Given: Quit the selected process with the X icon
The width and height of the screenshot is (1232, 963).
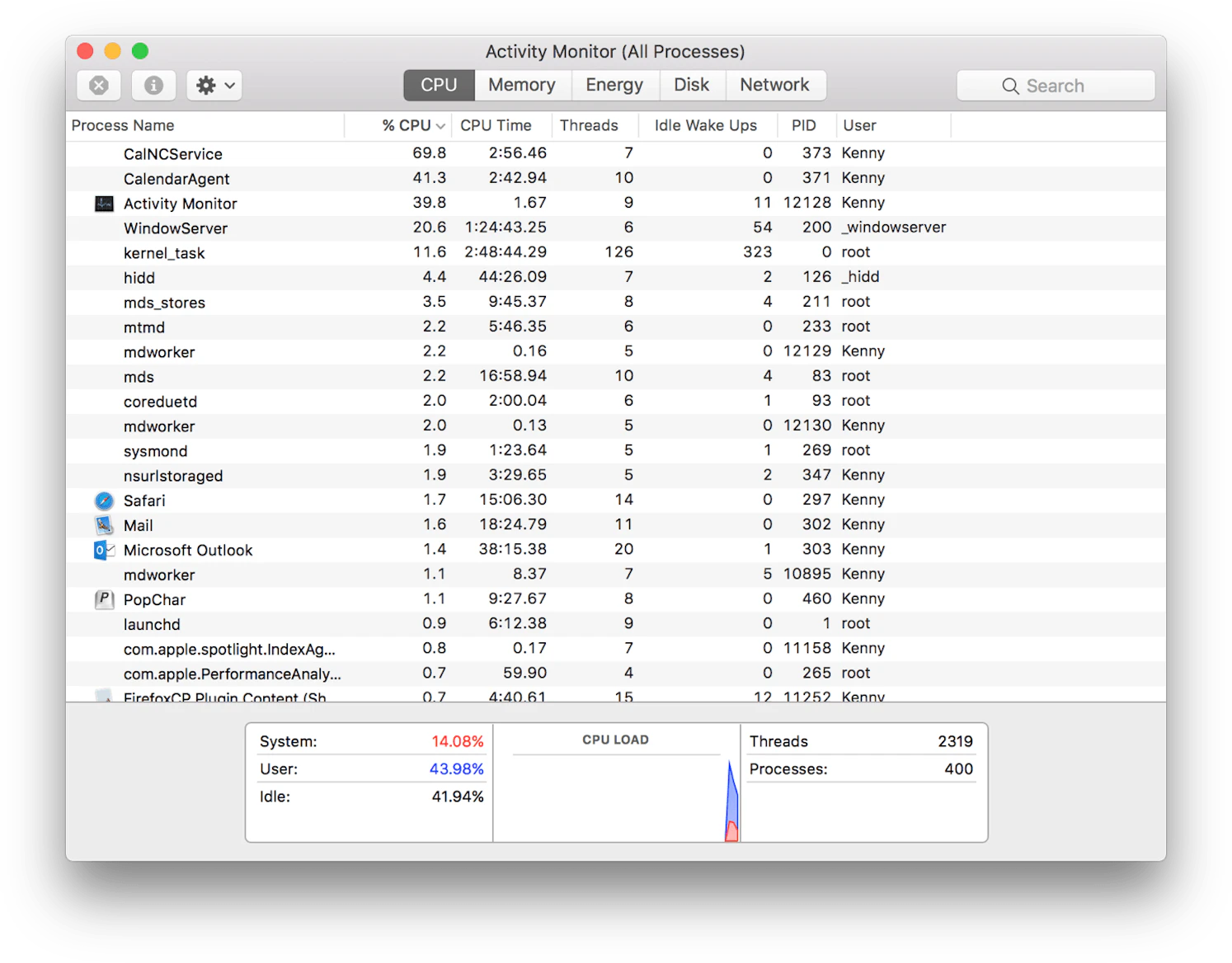Looking at the screenshot, I should pyautogui.click(x=98, y=85).
